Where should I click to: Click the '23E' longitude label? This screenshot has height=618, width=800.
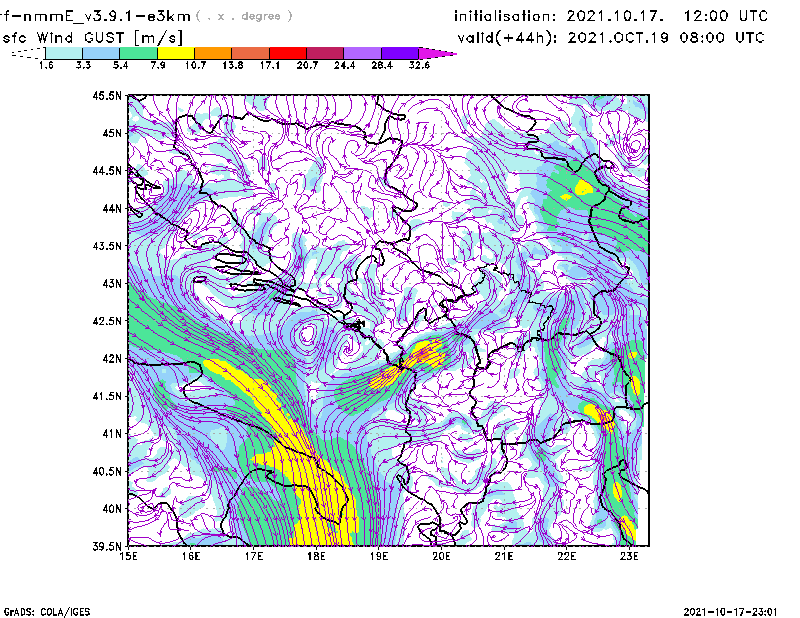[x=629, y=556]
